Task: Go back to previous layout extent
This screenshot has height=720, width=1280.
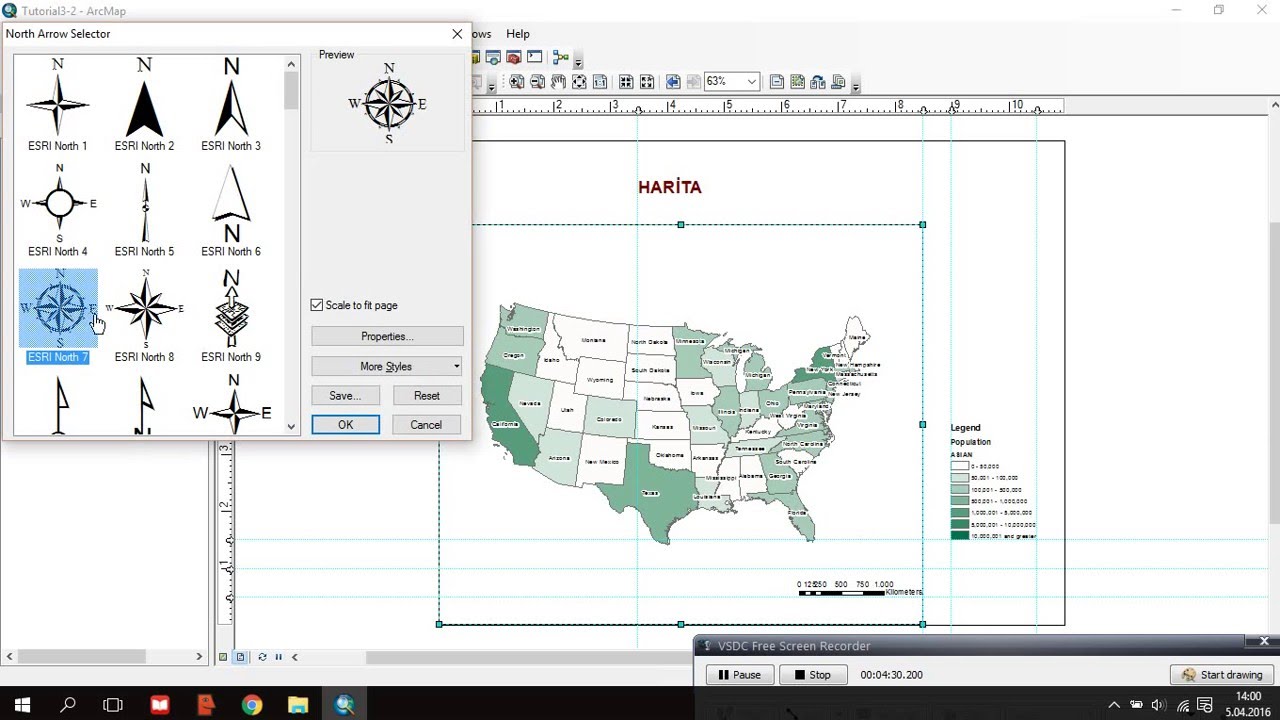Action: coord(673,82)
